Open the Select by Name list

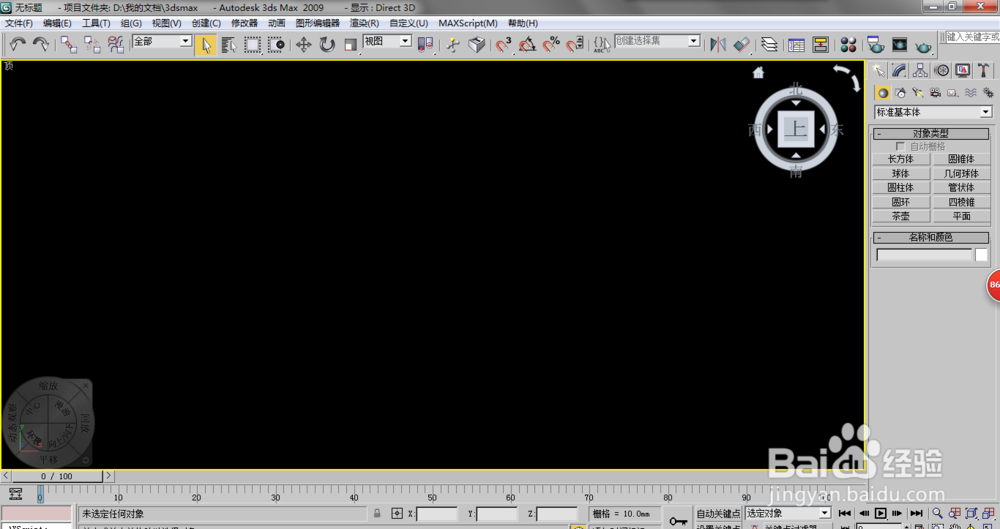coord(229,45)
